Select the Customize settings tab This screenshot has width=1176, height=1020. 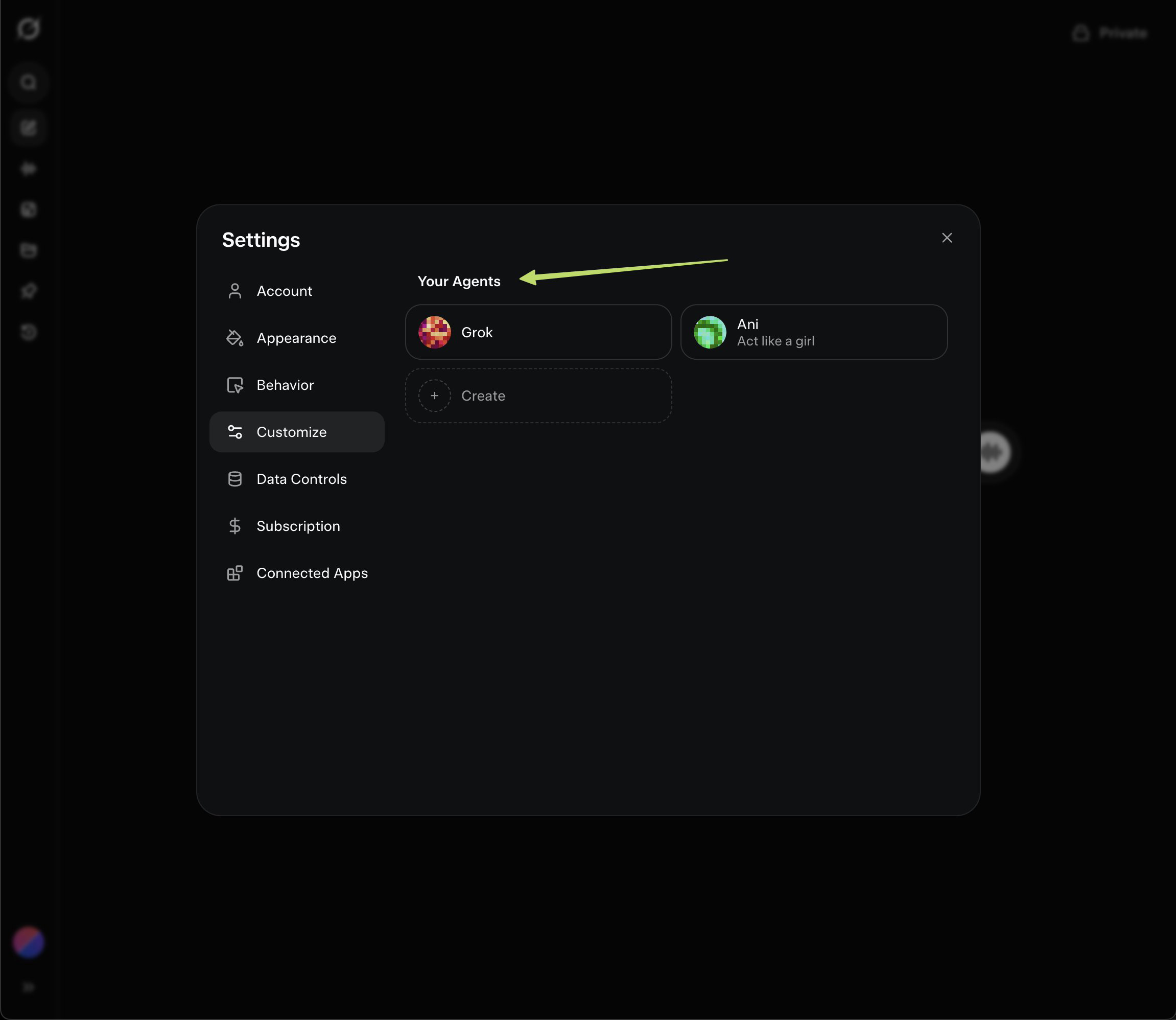(291, 432)
